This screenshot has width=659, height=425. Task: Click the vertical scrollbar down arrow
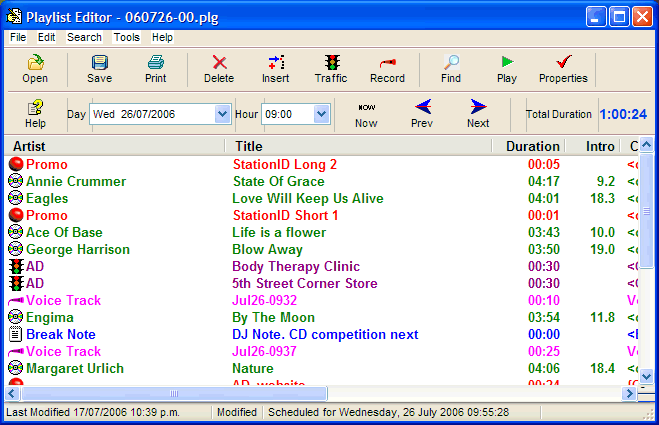pyautogui.click(x=647, y=375)
